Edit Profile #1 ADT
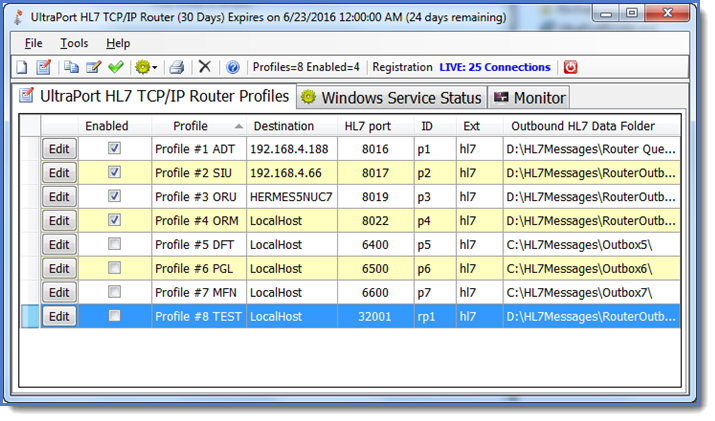Image resolution: width=715 pixels, height=421 pixels. [x=59, y=149]
